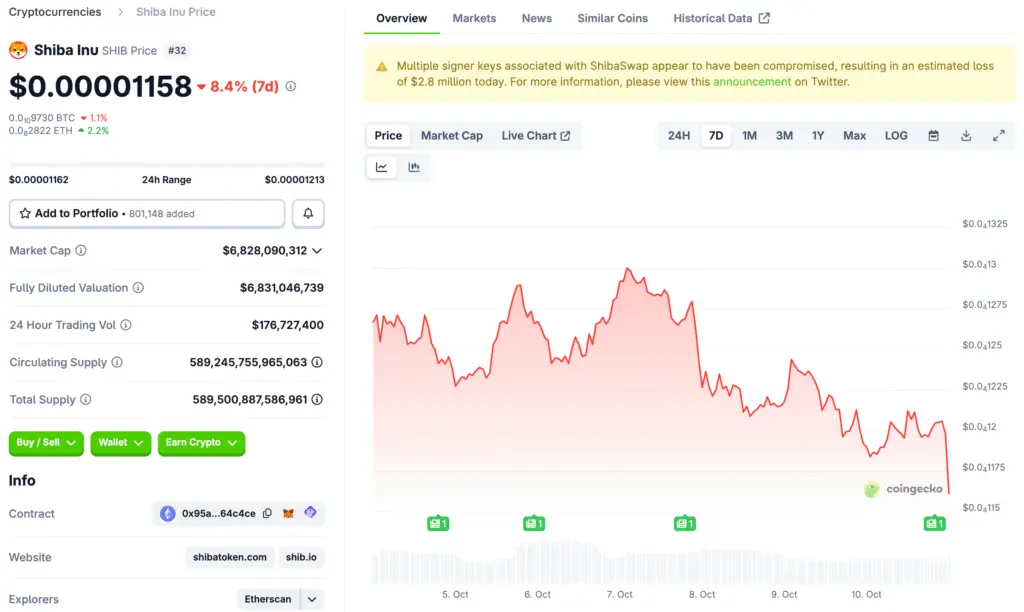This screenshot has width=1024, height=612.
Task: Switch to candlestick chart view icon
Action: (414, 168)
